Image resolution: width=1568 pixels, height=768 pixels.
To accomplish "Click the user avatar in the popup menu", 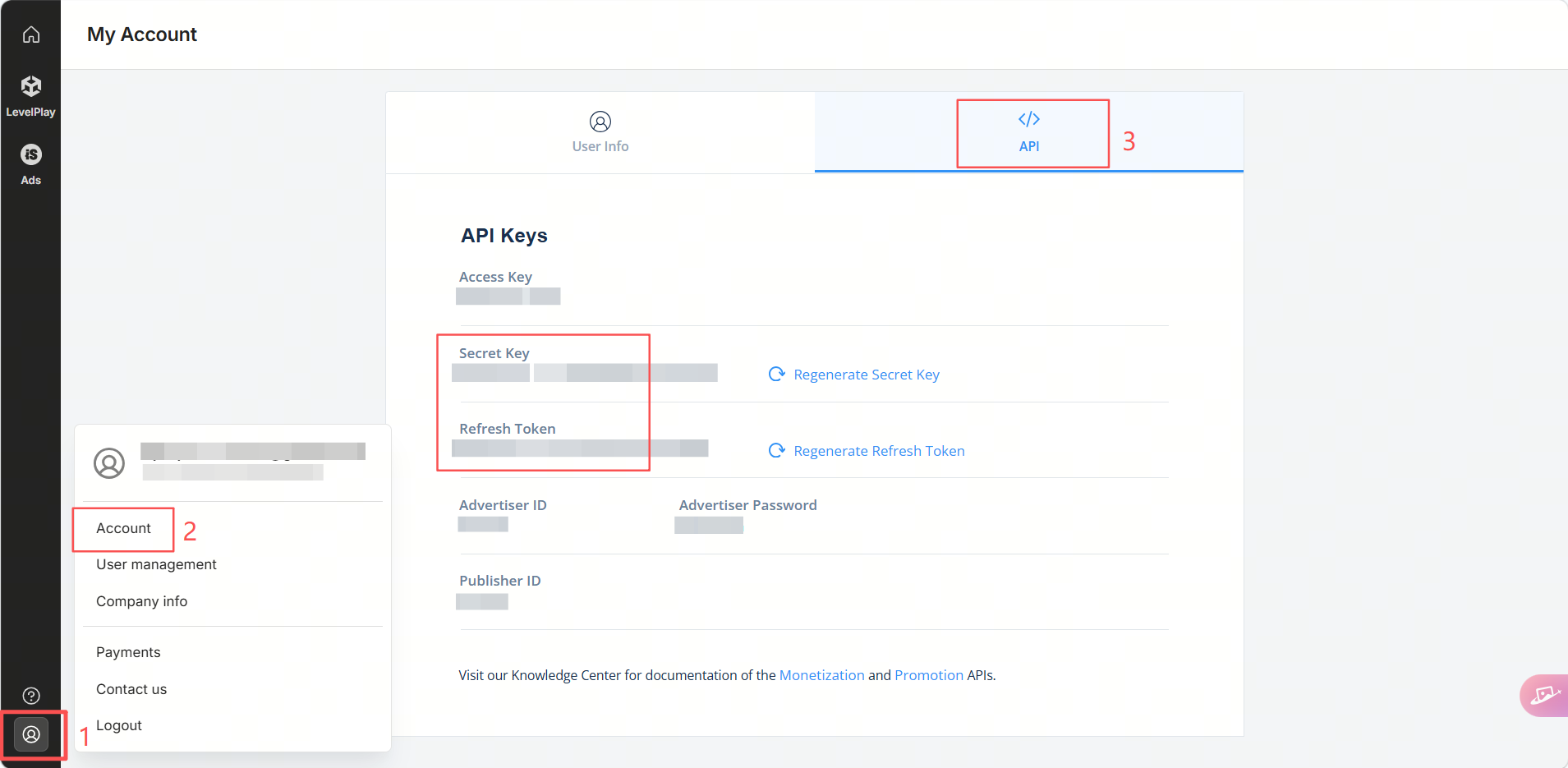I will click(x=109, y=463).
